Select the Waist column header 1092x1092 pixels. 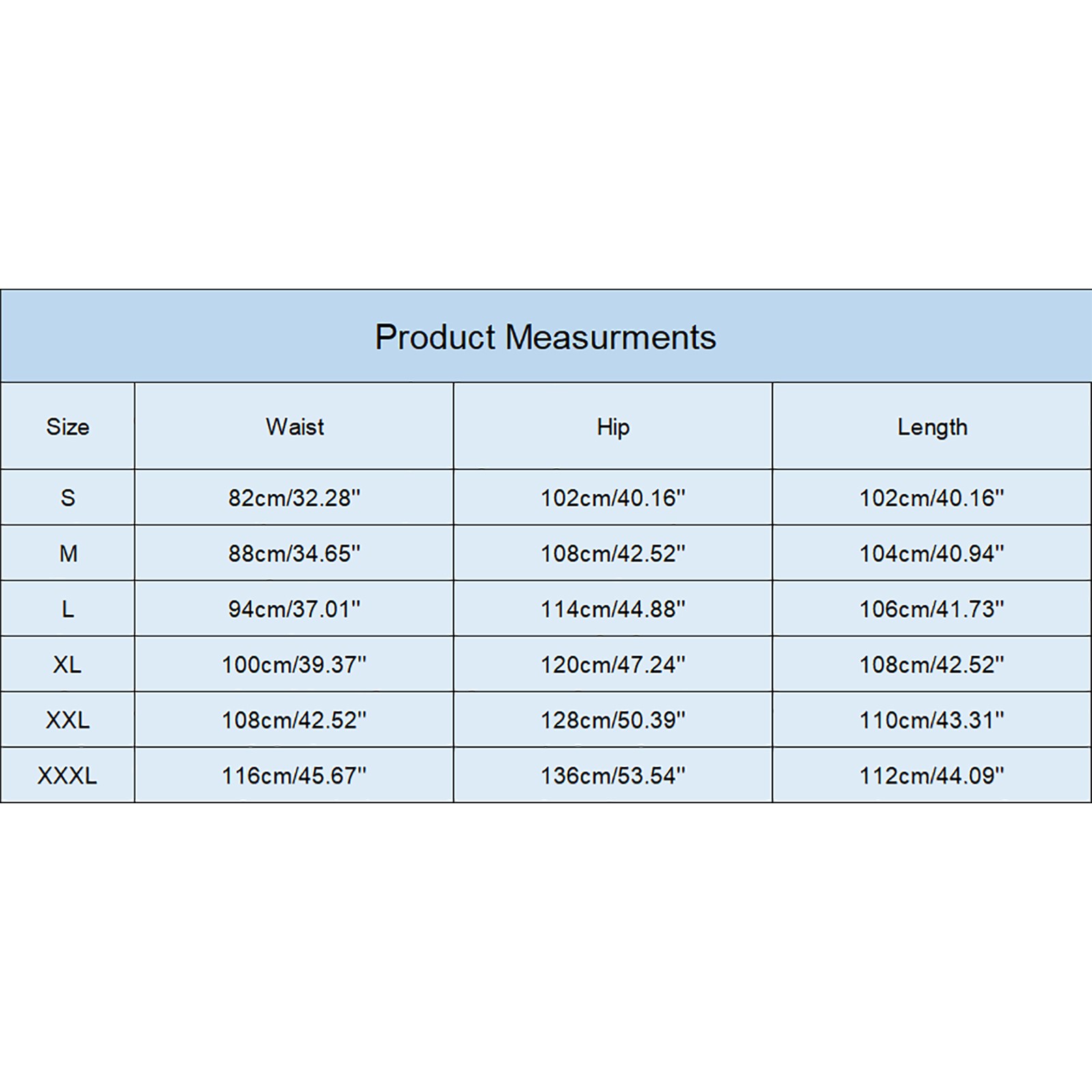tap(294, 427)
